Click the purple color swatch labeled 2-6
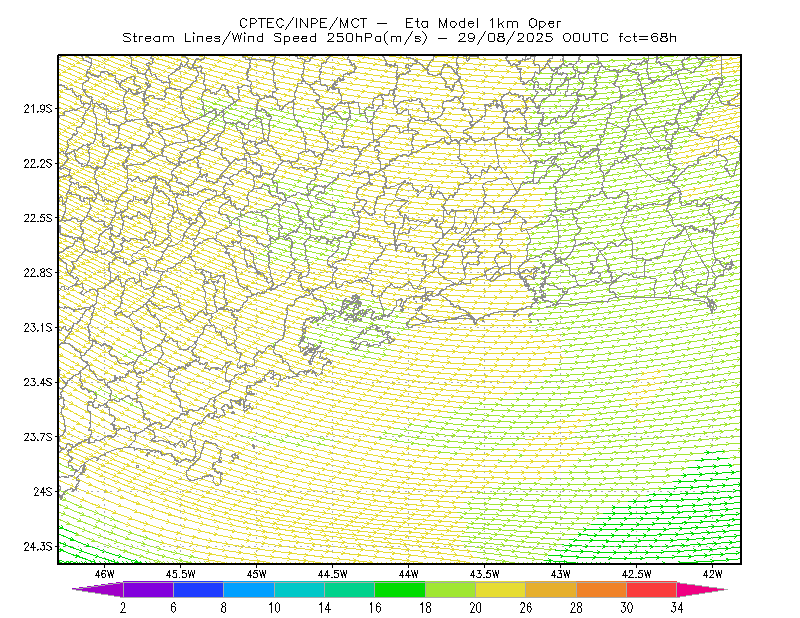 [148, 589]
